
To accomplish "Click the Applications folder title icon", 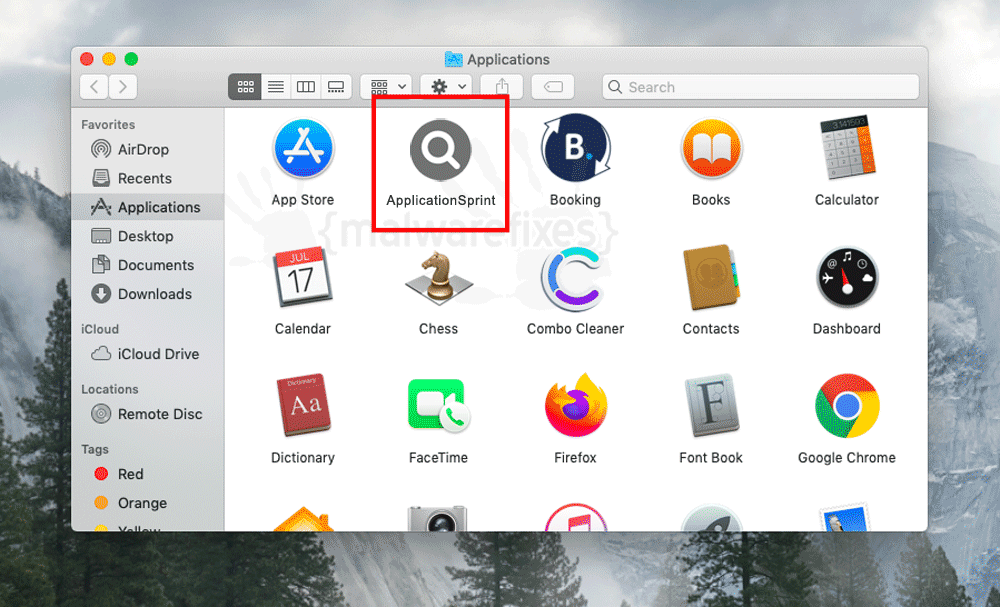I will 453,59.
